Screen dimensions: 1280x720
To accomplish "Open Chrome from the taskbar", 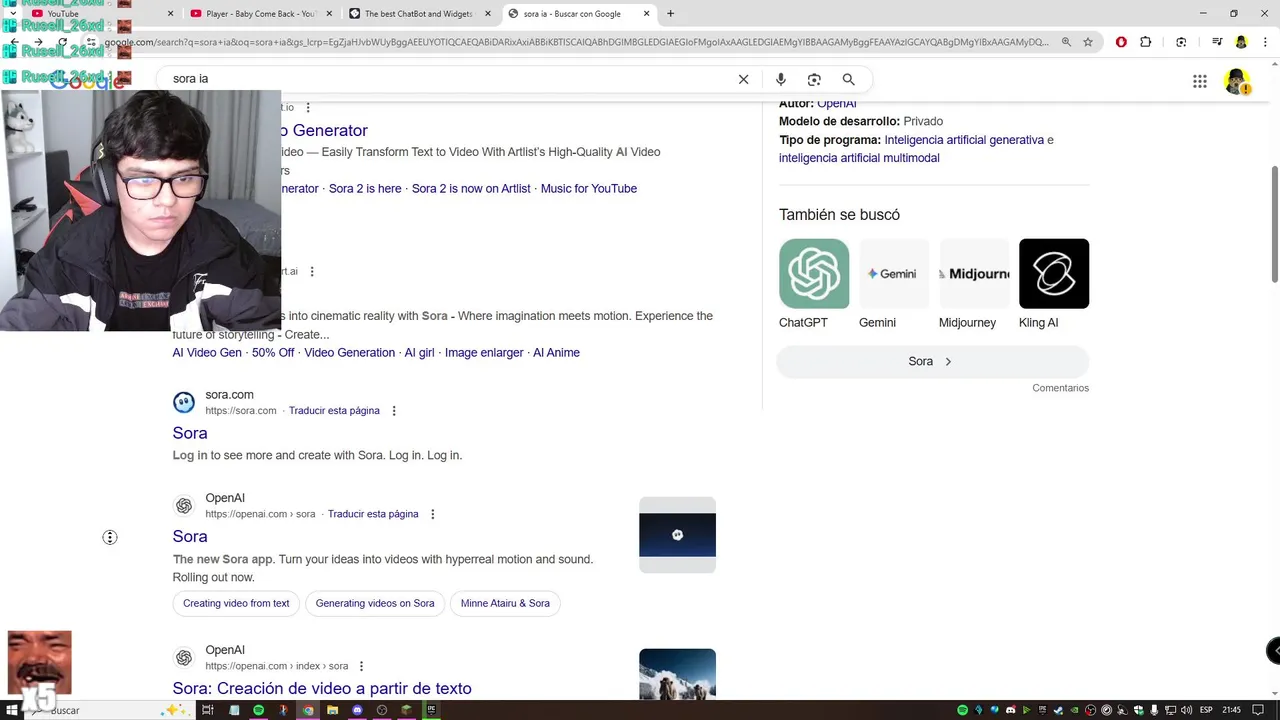I will [308, 710].
